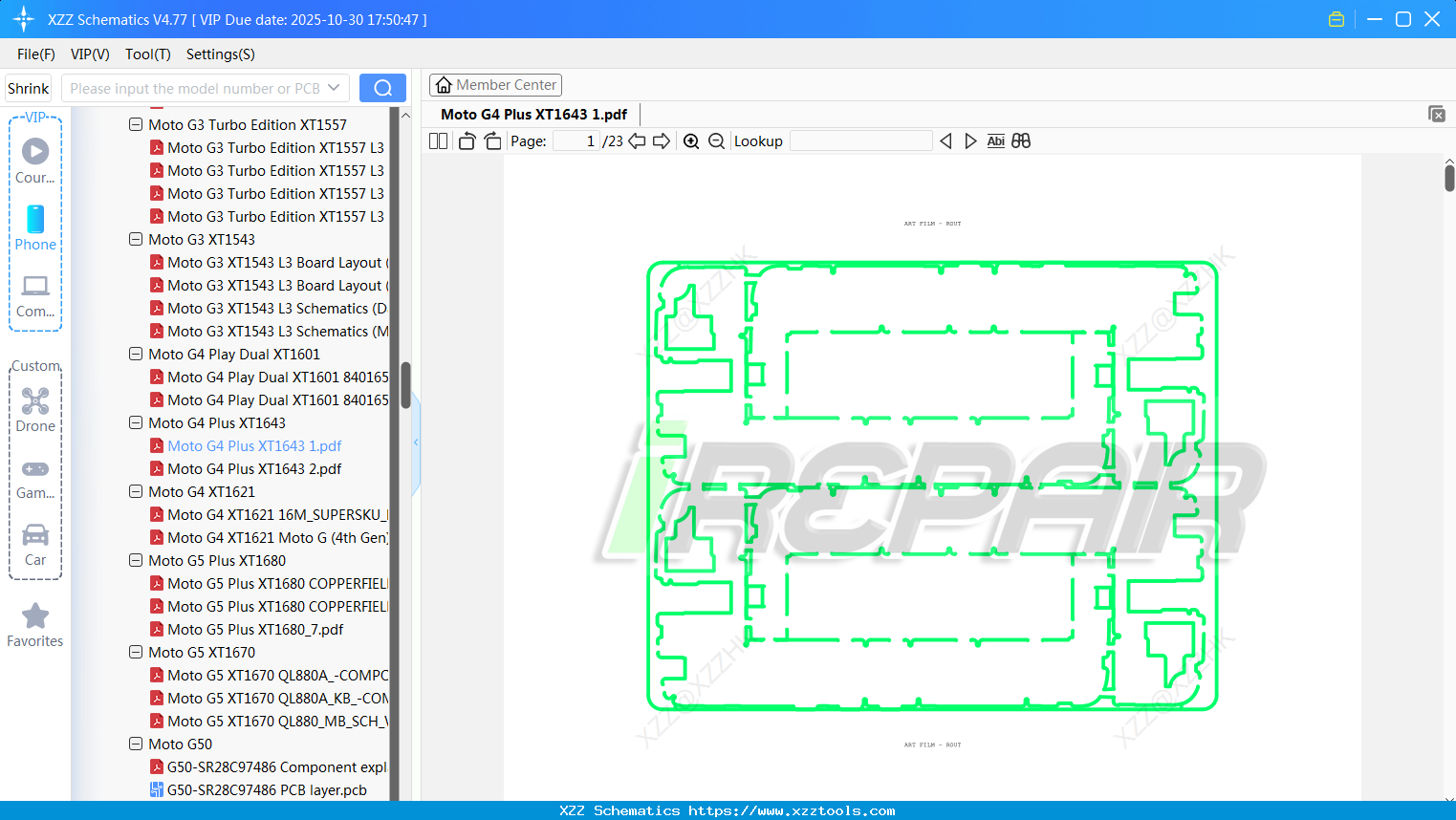Open the Favorites panel
1456x820 pixels.
[35, 624]
